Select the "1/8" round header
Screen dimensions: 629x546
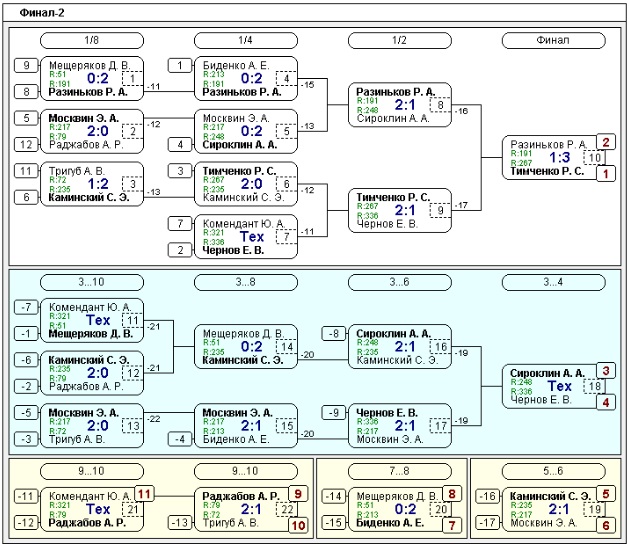[x=92, y=41]
